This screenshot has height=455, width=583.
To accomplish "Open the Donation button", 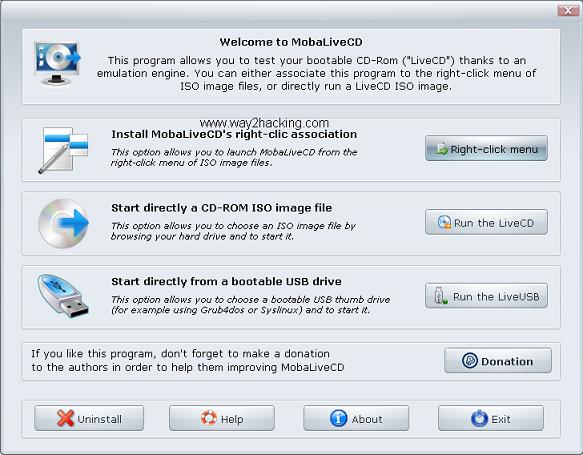I will 498,361.
